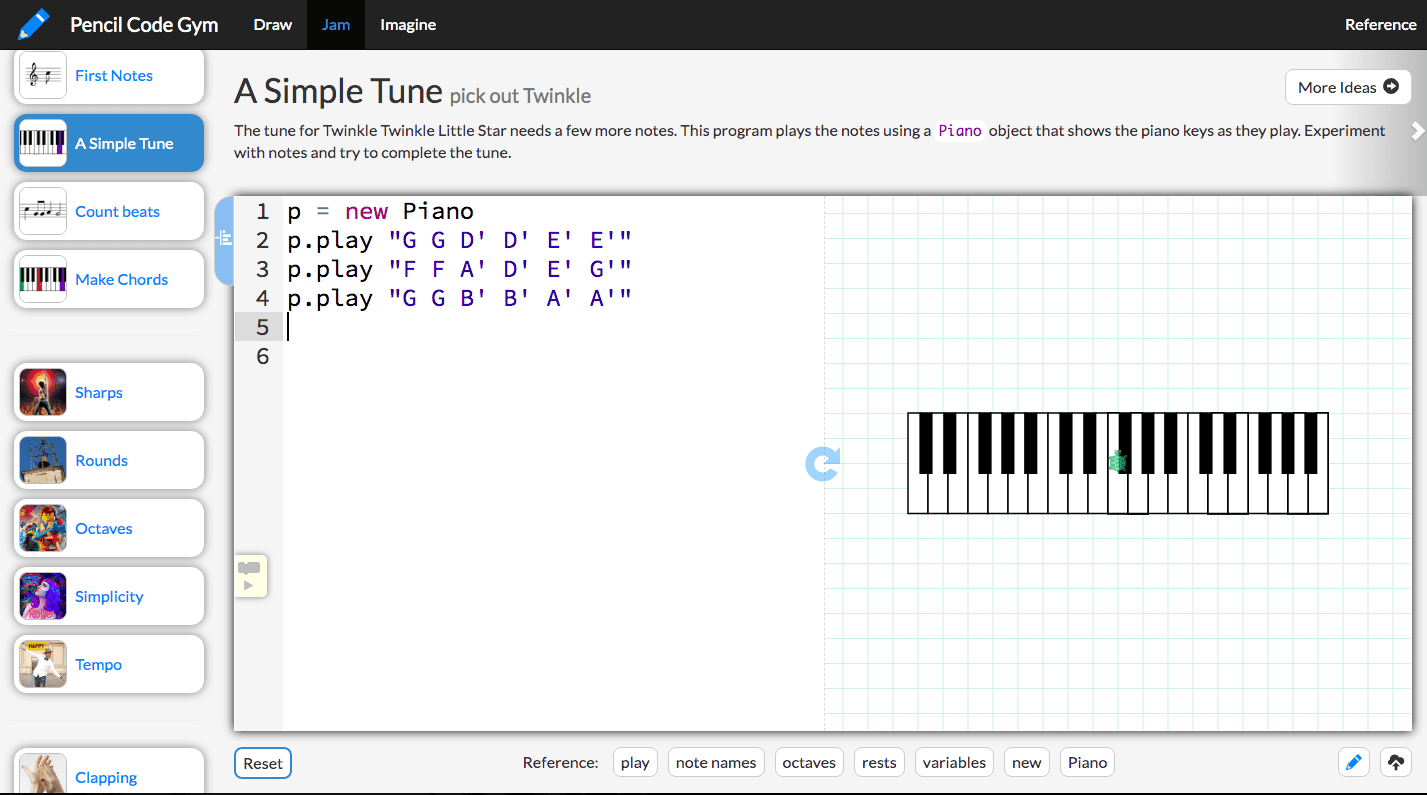Switch to the Draw tab

[x=272, y=24]
